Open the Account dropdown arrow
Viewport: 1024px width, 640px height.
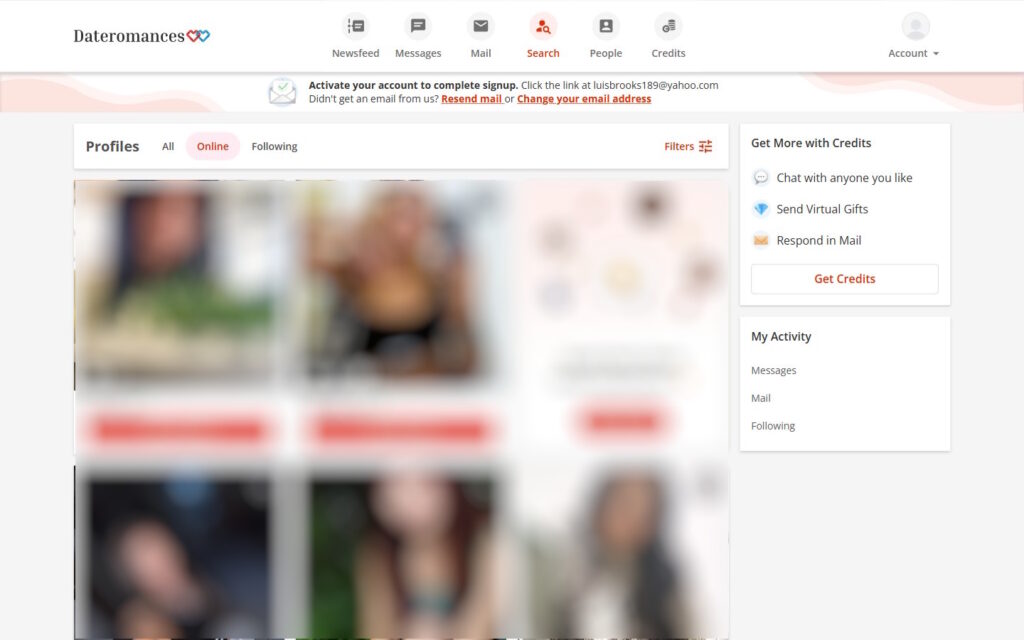[x=937, y=54]
